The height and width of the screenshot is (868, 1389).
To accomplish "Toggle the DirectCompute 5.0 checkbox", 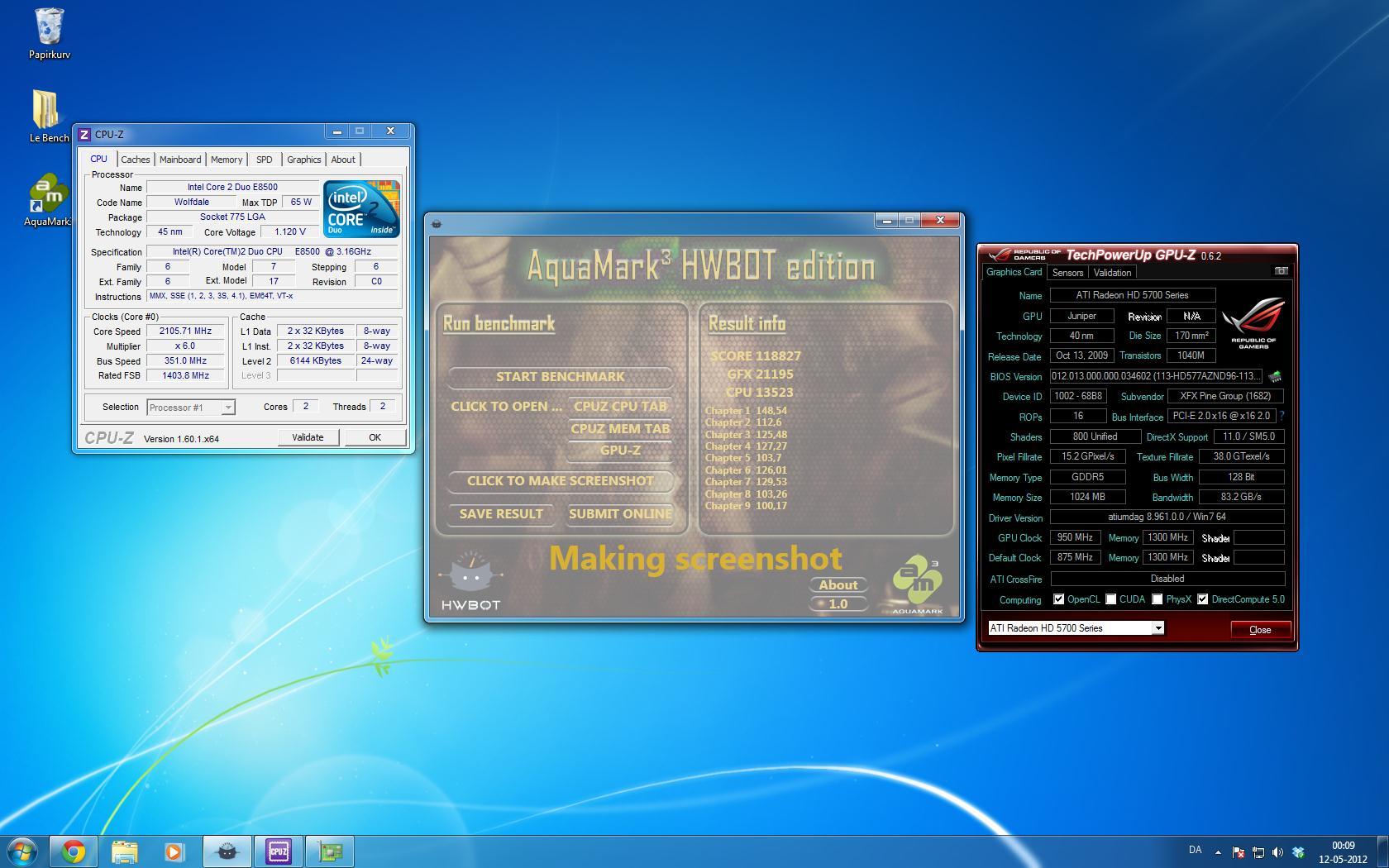I will click(1202, 599).
